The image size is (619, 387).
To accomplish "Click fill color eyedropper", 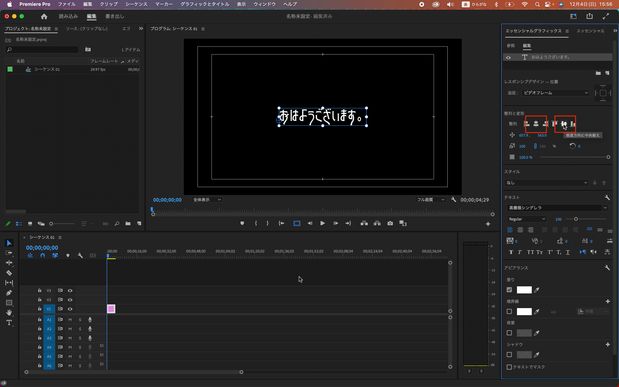I will pos(537,290).
